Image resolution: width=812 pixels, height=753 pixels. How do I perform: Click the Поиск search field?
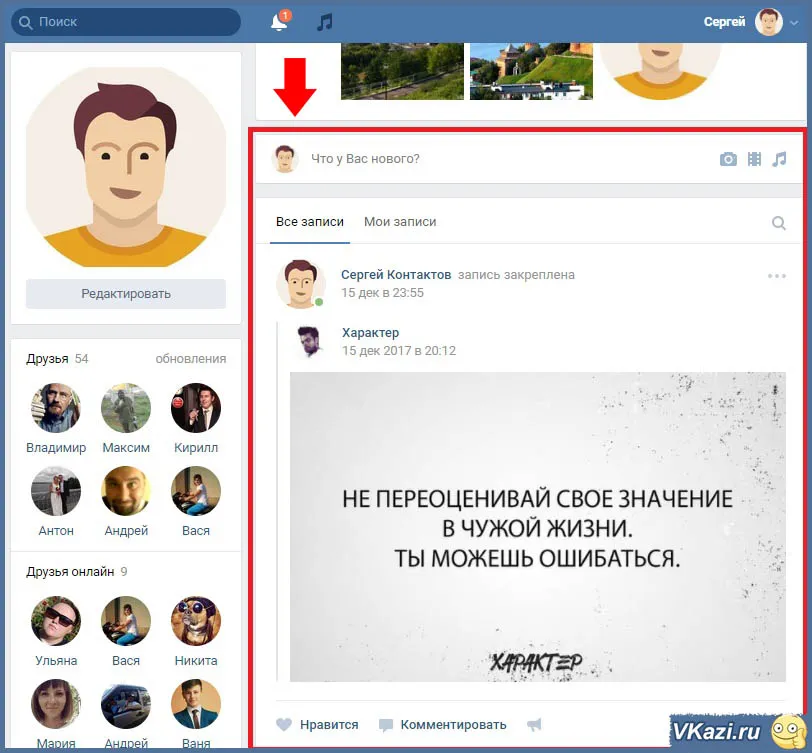[126, 22]
